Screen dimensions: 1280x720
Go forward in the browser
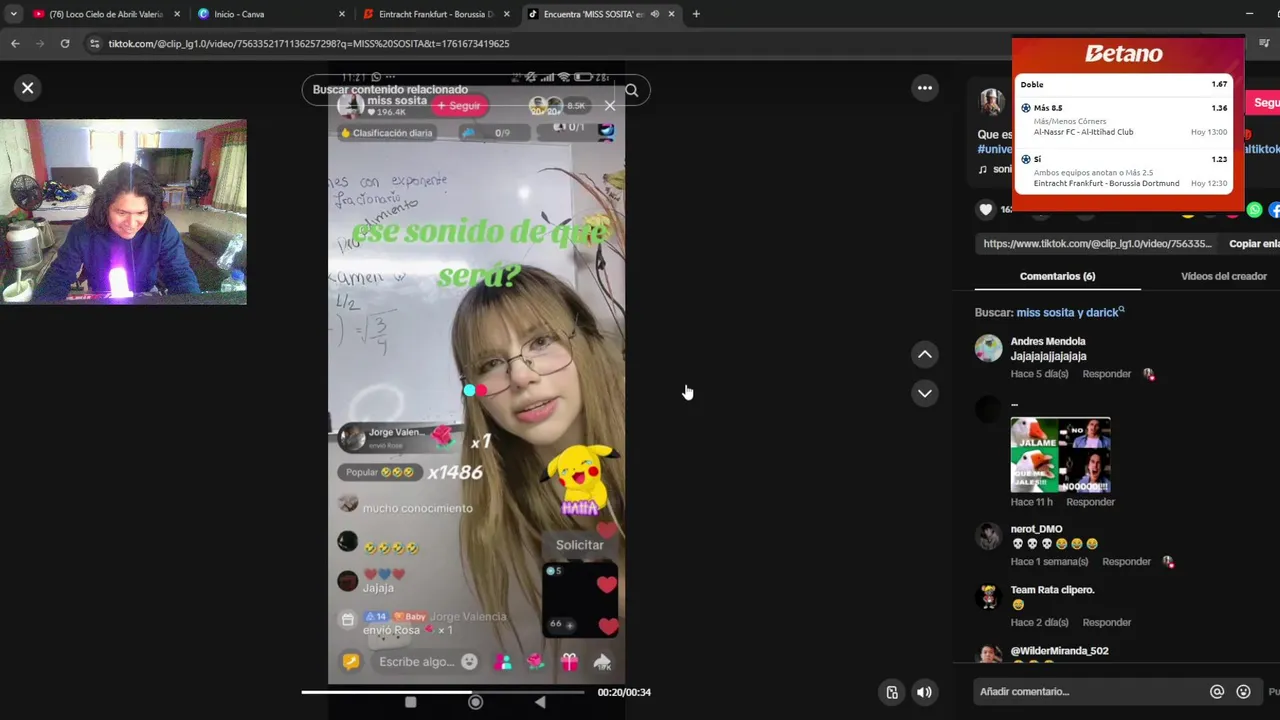40,43
